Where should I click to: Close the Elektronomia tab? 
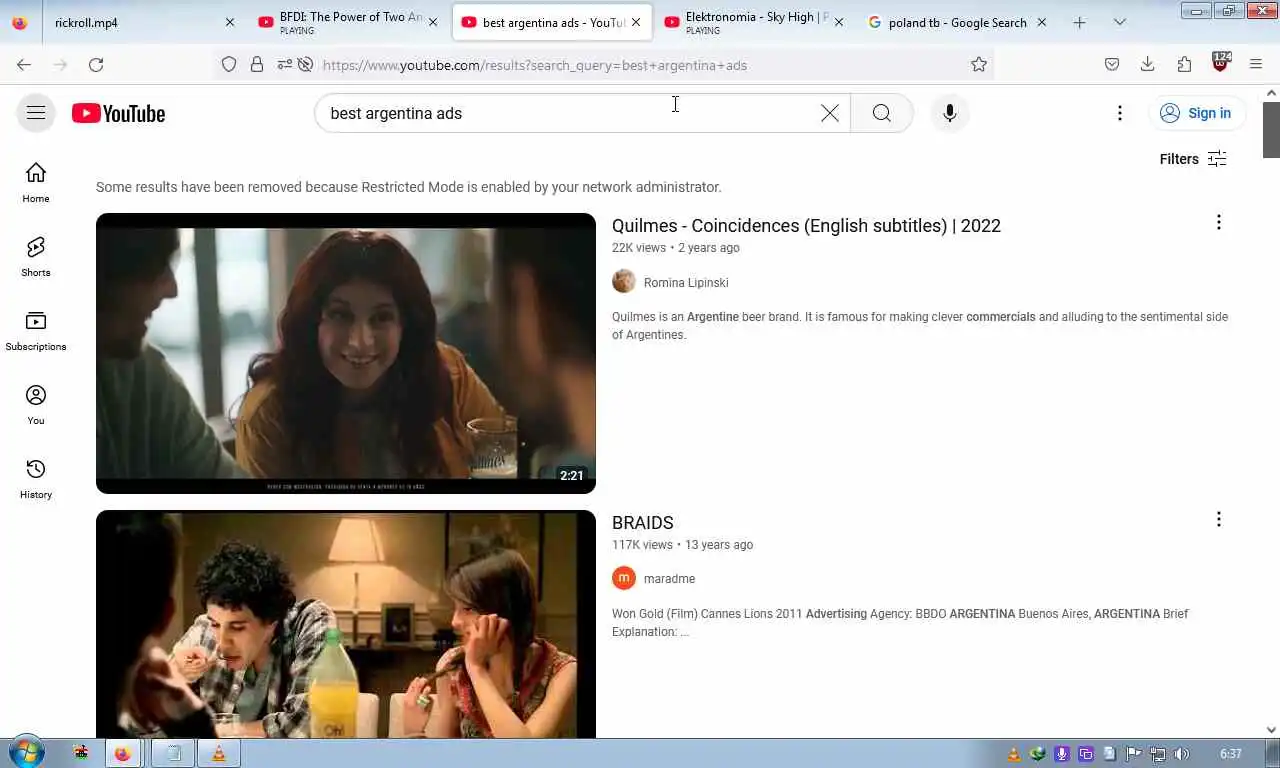[838, 22]
